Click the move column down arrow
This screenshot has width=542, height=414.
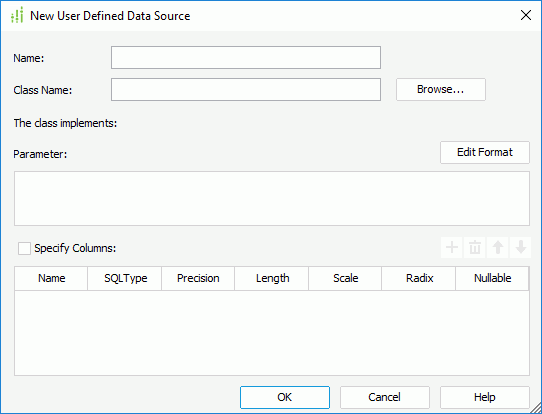[521, 247]
